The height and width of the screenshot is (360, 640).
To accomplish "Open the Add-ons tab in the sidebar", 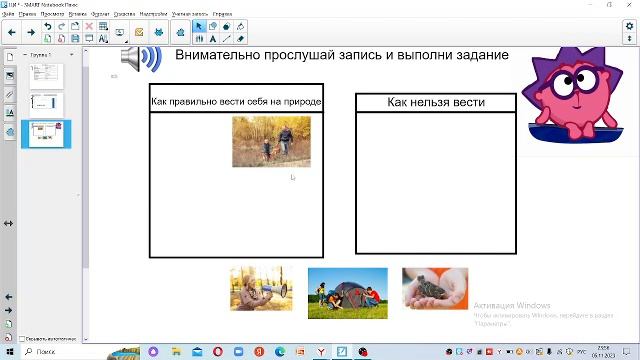I will pyautogui.click(x=10, y=132).
